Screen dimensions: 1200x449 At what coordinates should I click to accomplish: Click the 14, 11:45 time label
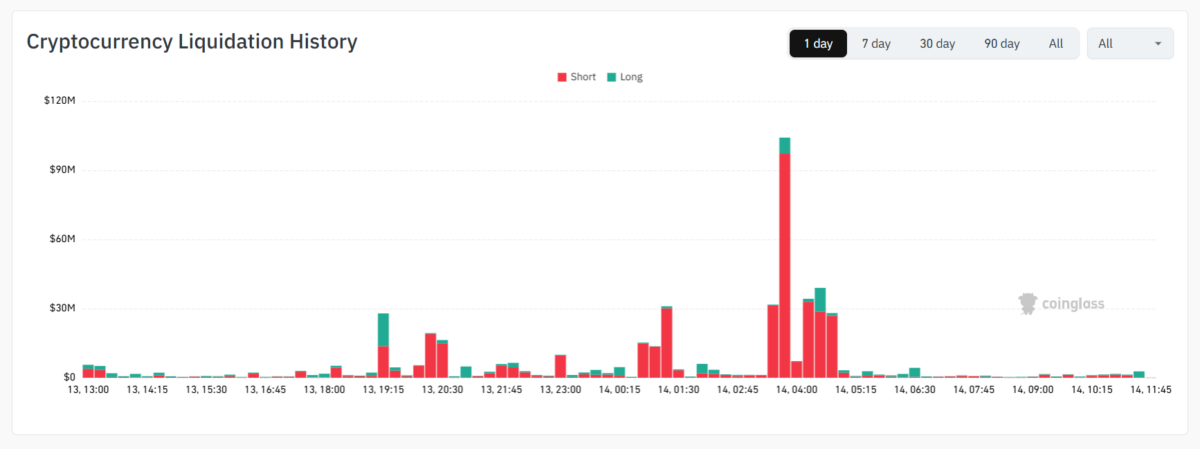(x=1150, y=391)
